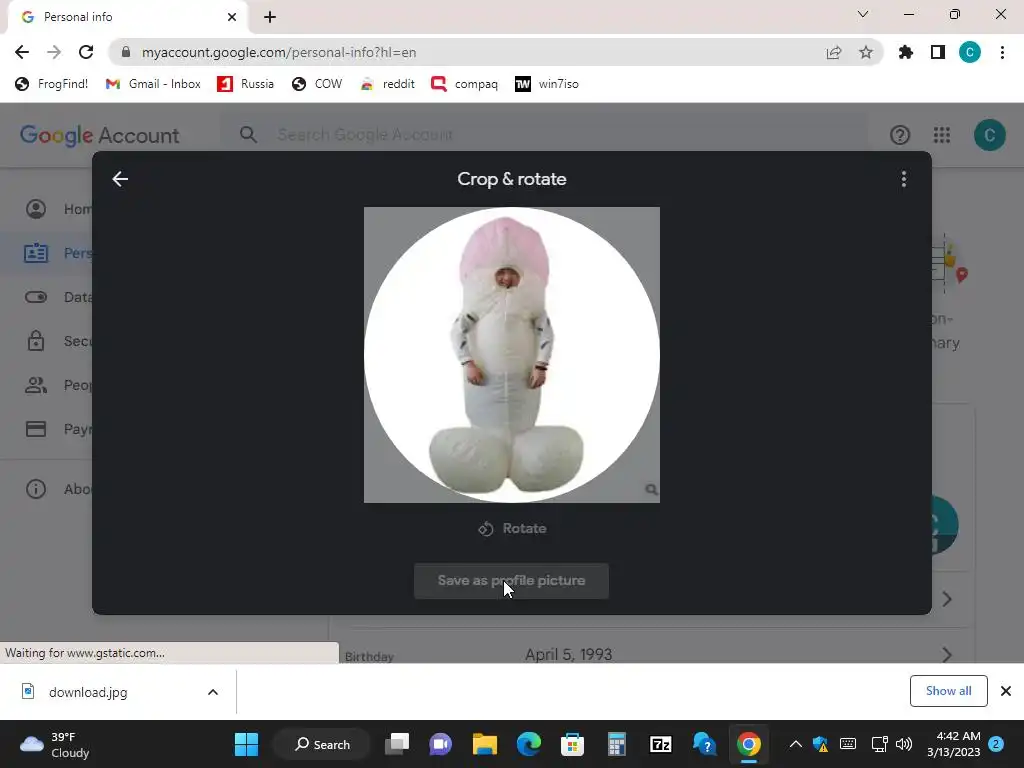Open the Russia bookmark
The image size is (1024, 768).
(x=246, y=84)
